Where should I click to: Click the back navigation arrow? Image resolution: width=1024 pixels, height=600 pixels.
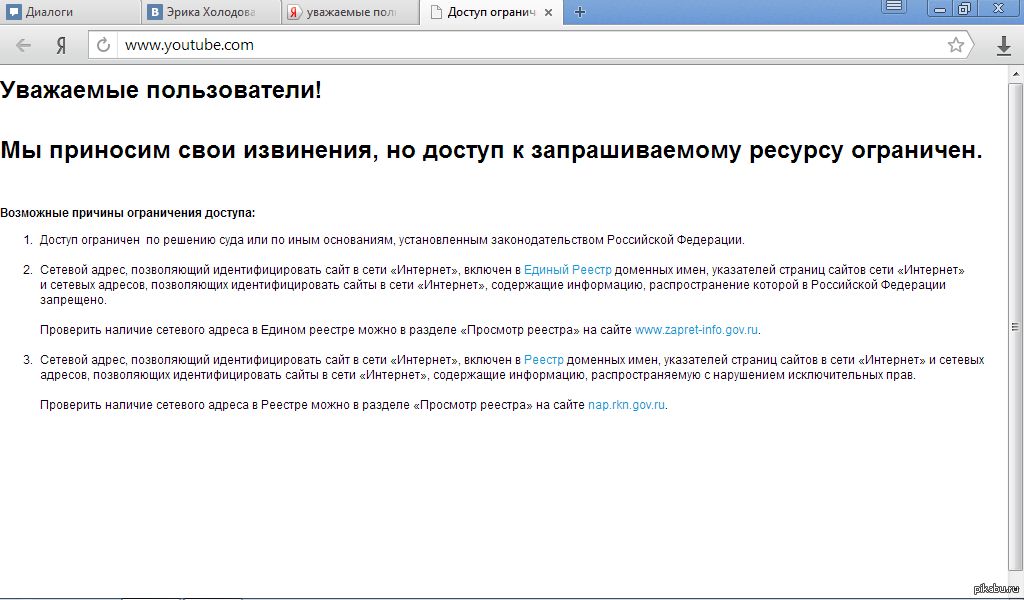[x=24, y=45]
